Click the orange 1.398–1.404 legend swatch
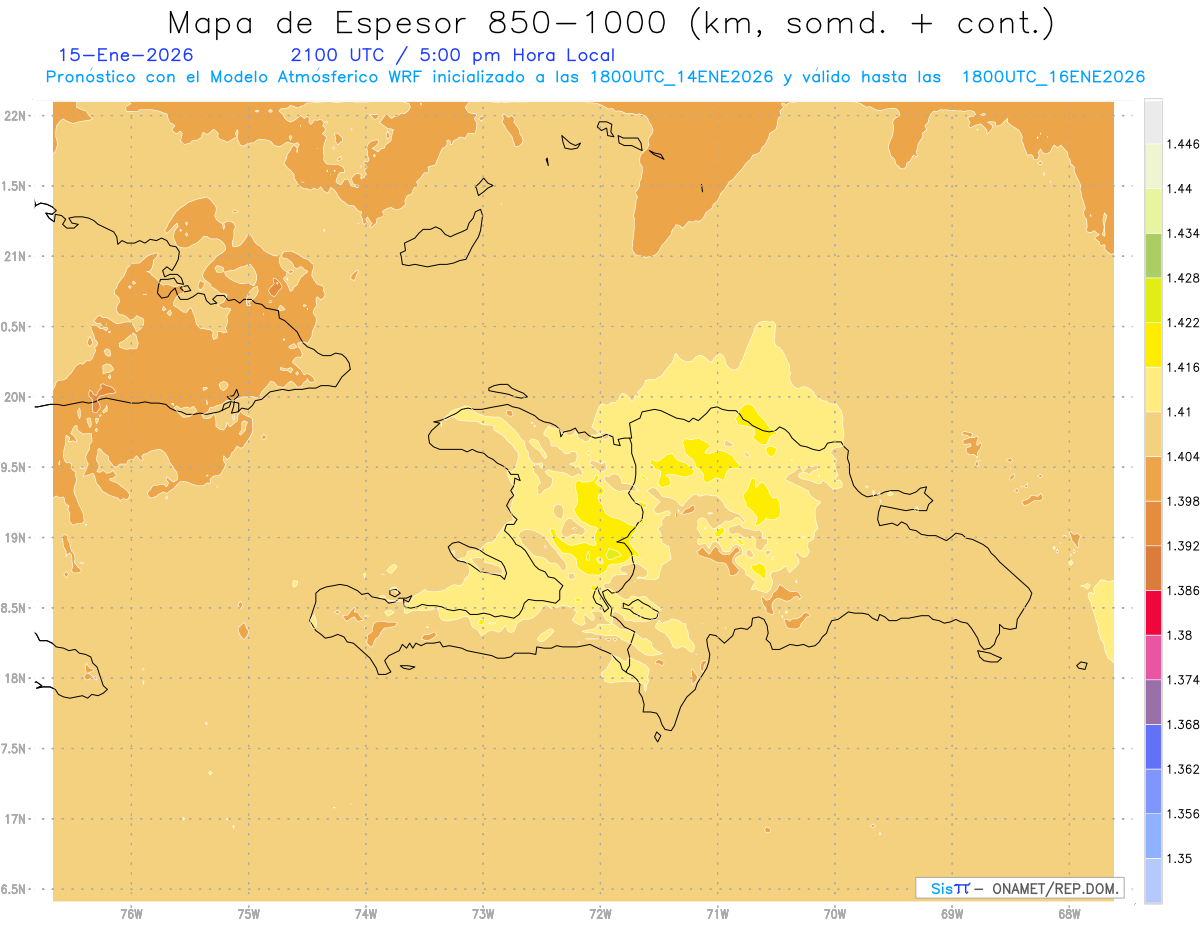1200x927 pixels. pos(1153,478)
